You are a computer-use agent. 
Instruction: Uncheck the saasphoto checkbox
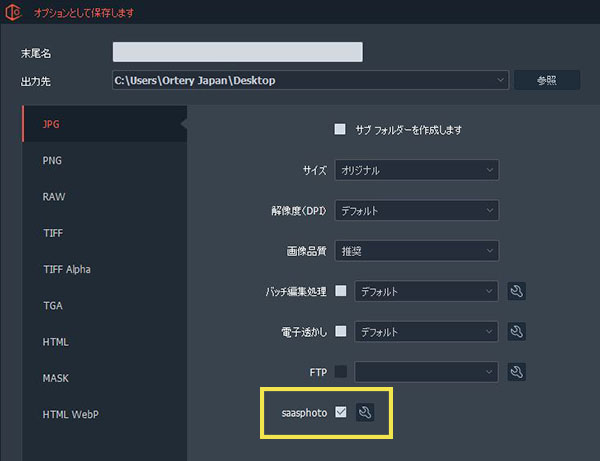pos(341,412)
